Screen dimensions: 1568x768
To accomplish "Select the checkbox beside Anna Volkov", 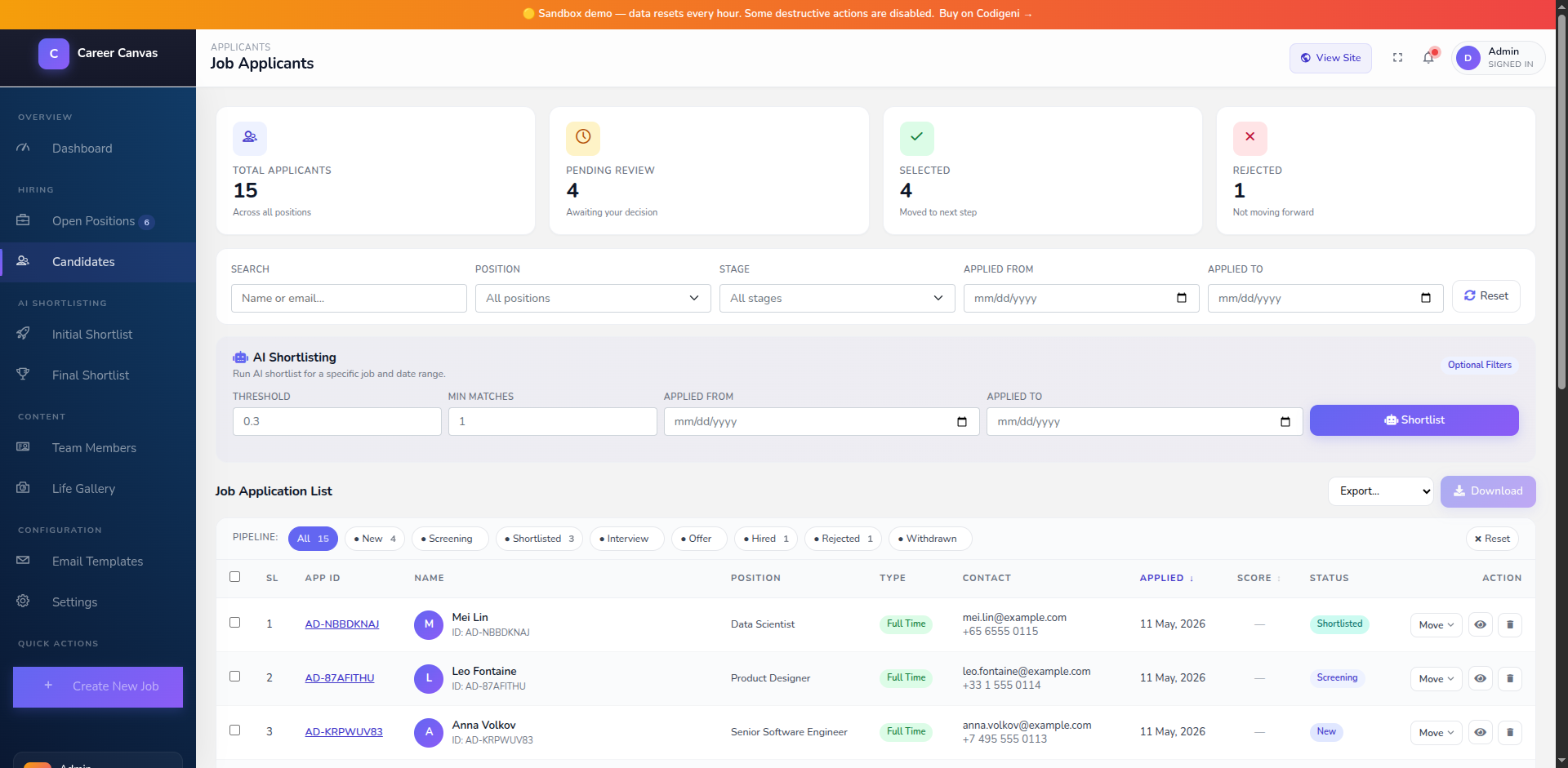I will tap(235, 730).
